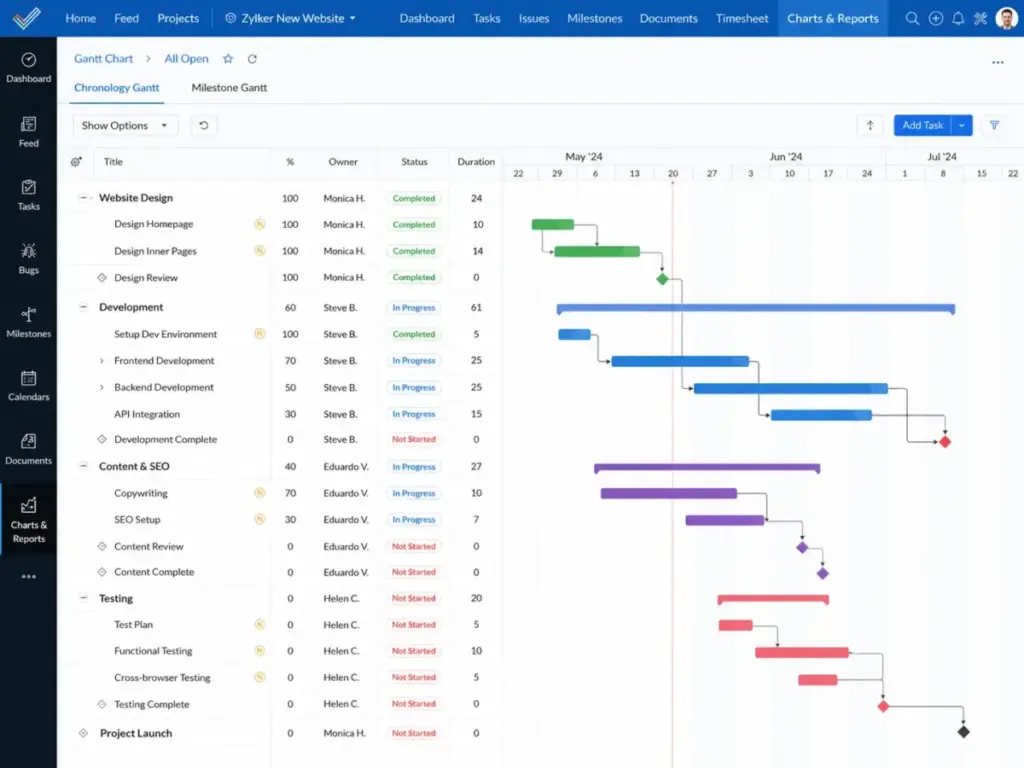Viewport: 1024px width, 768px height.
Task: Open the Design Inner Pages task
Action: 155,251
